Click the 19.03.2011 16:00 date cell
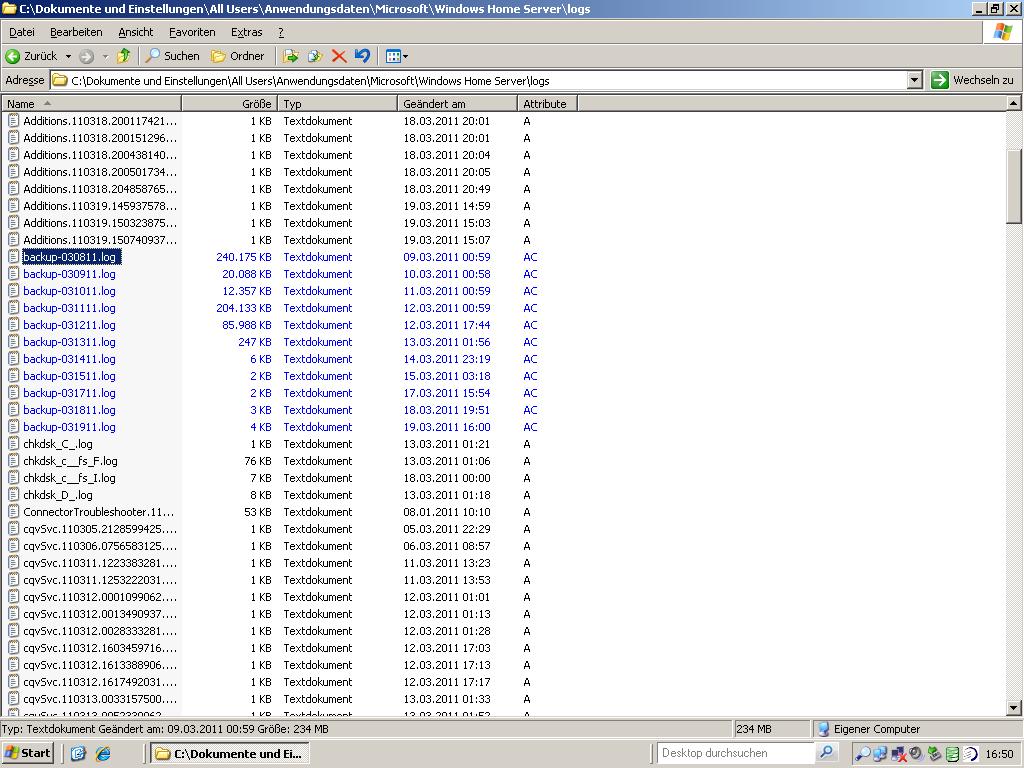This screenshot has height=768, width=1024. [x=447, y=426]
